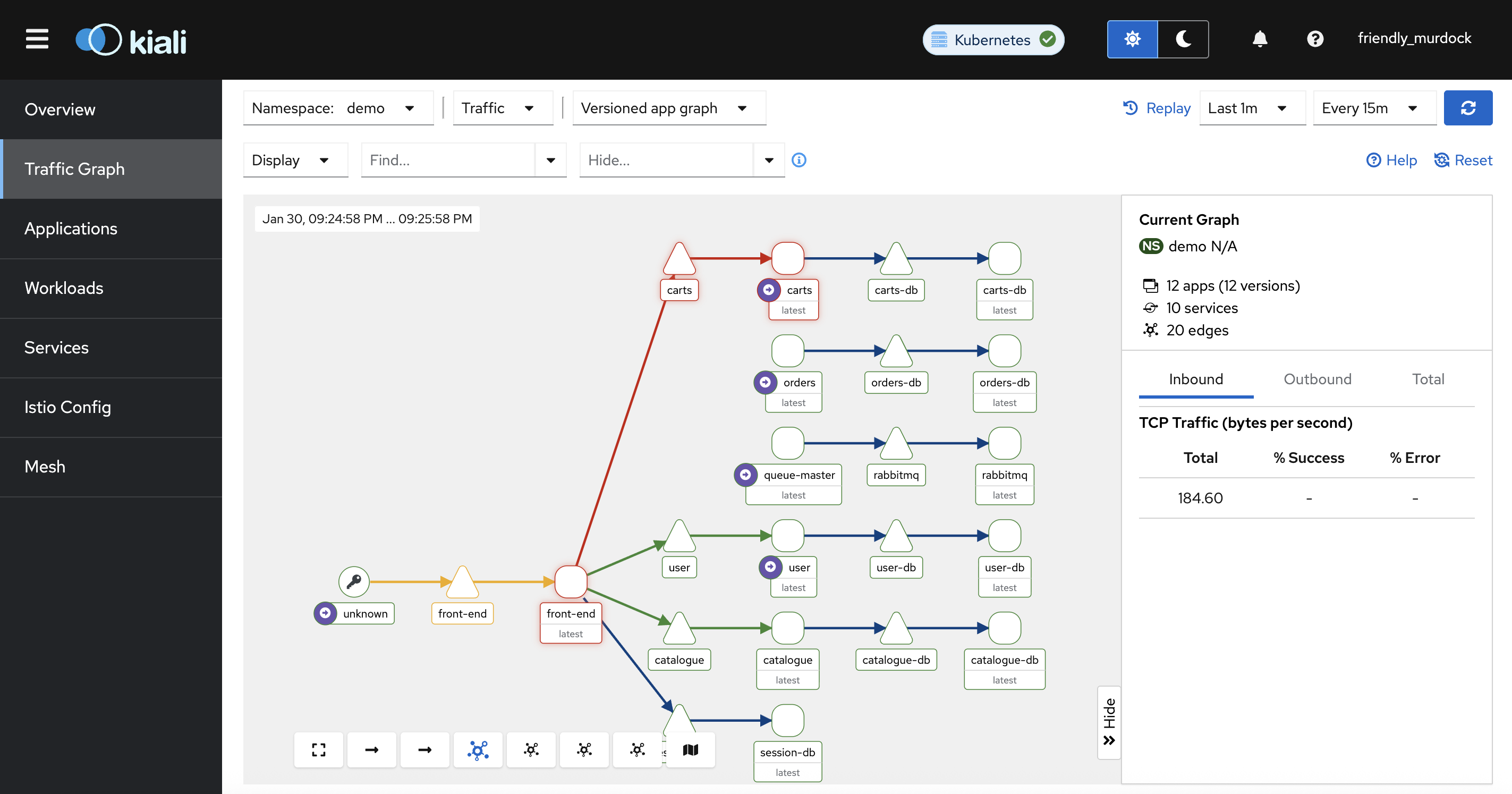
Task: Open the help question mark menu
Action: [1315, 39]
